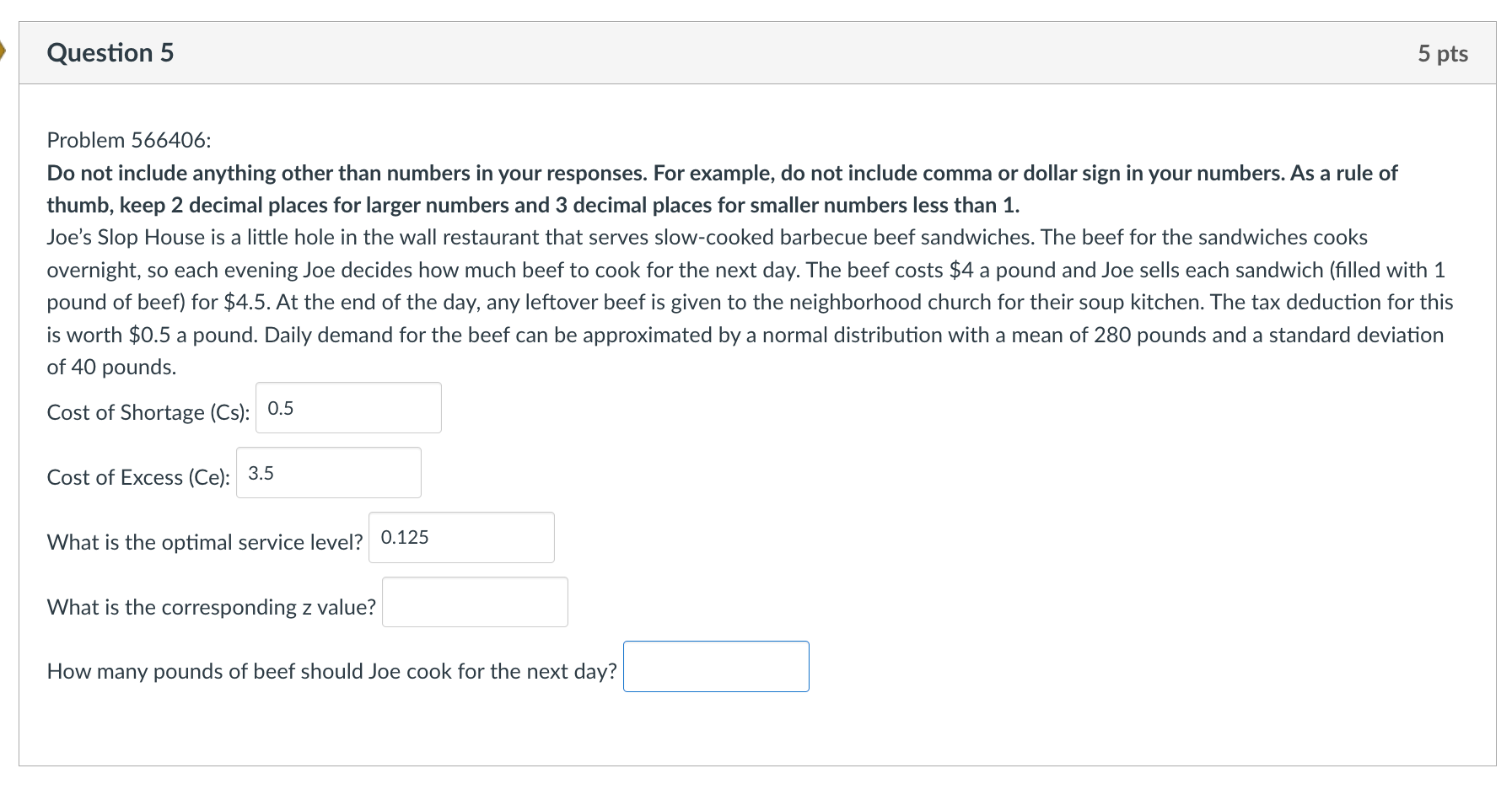1512x795 pixels.
Task: Click the flag question marker icon
Action: pos(3,51)
